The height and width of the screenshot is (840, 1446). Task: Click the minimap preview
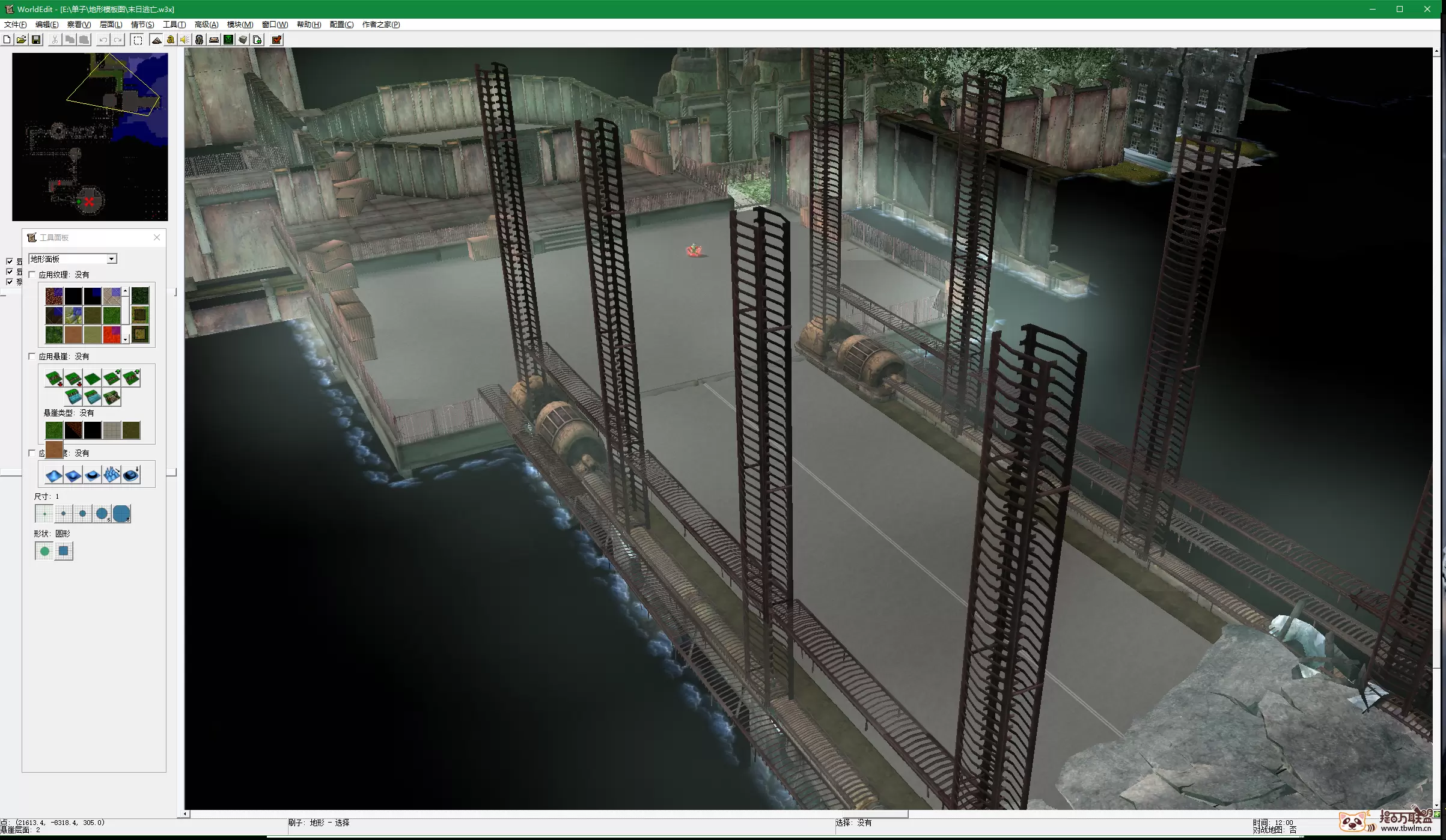click(90, 137)
